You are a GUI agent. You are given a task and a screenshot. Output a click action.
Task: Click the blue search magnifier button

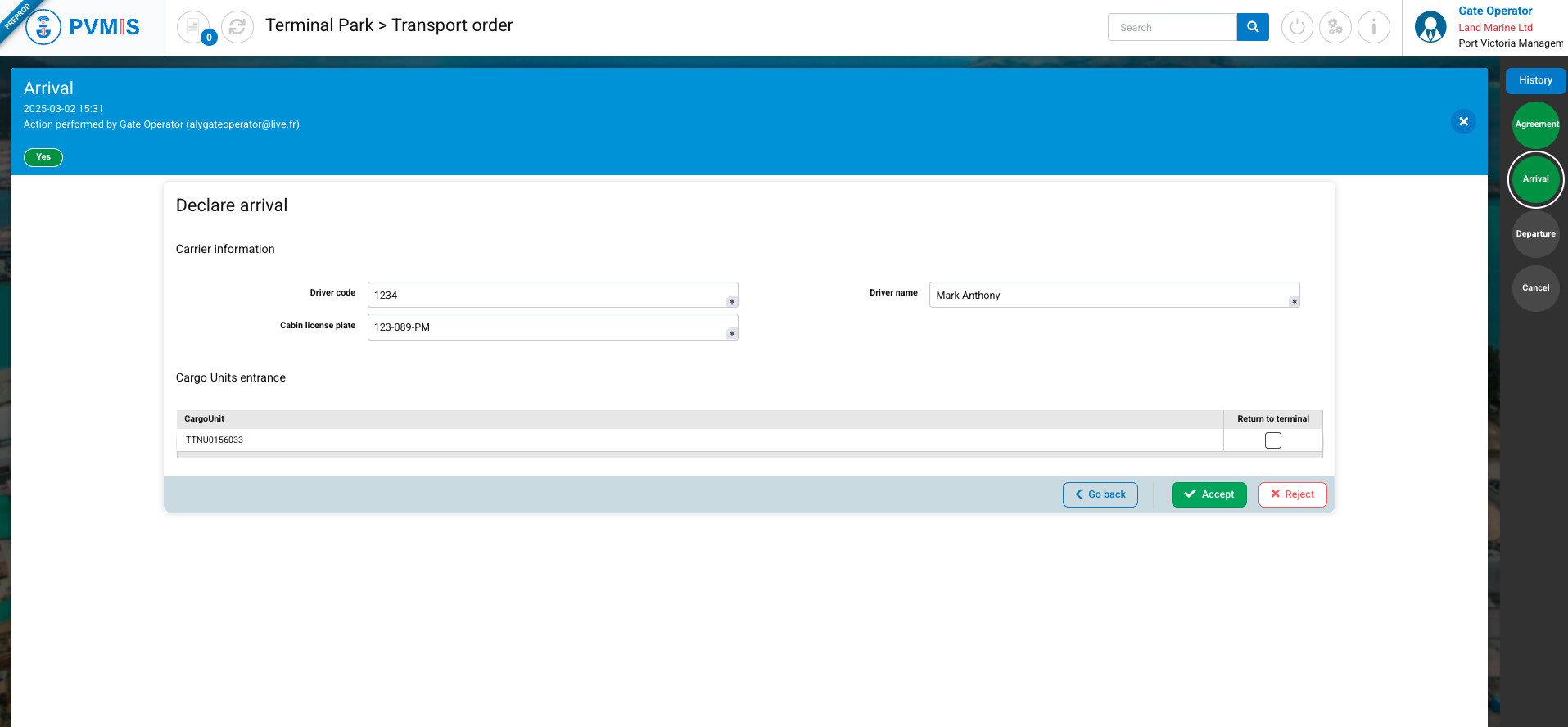click(x=1252, y=27)
